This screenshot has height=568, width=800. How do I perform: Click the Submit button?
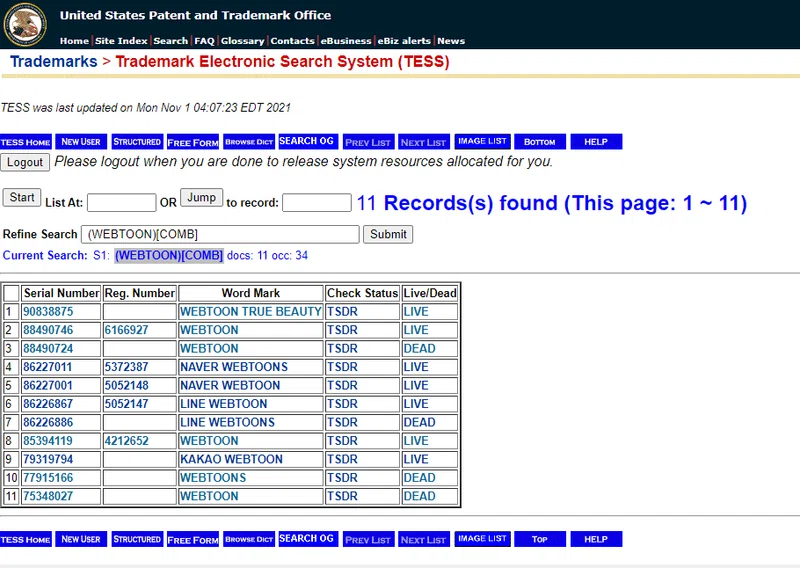click(x=388, y=234)
